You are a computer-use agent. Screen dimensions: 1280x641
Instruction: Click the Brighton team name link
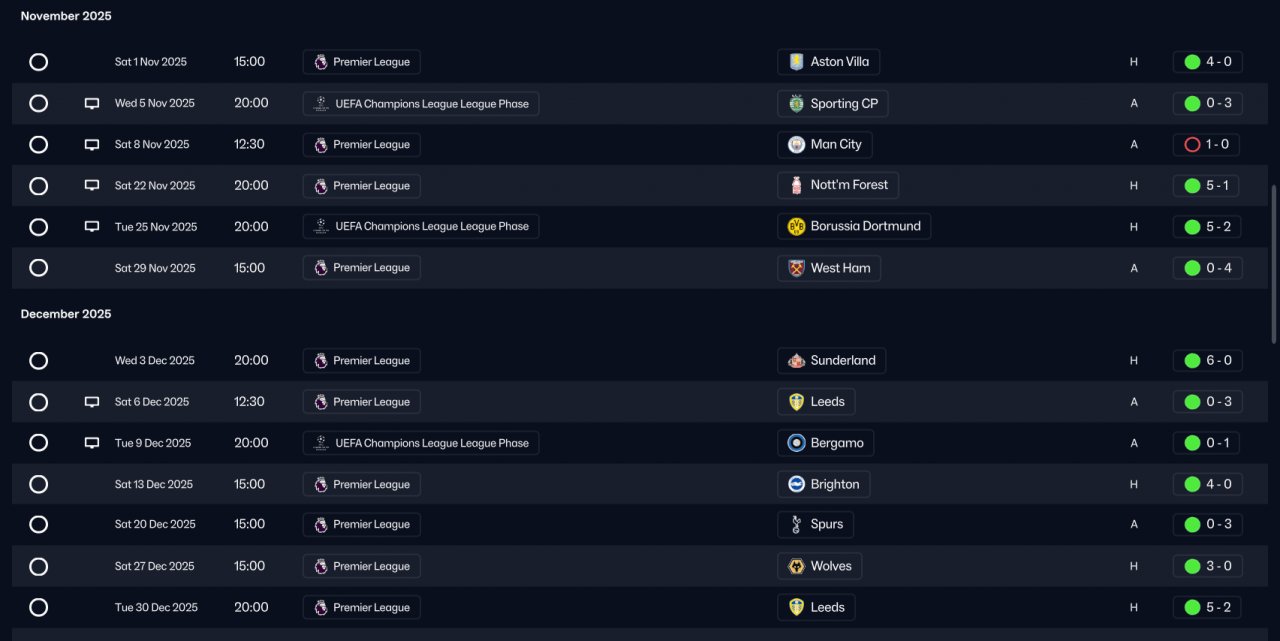coord(835,484)
